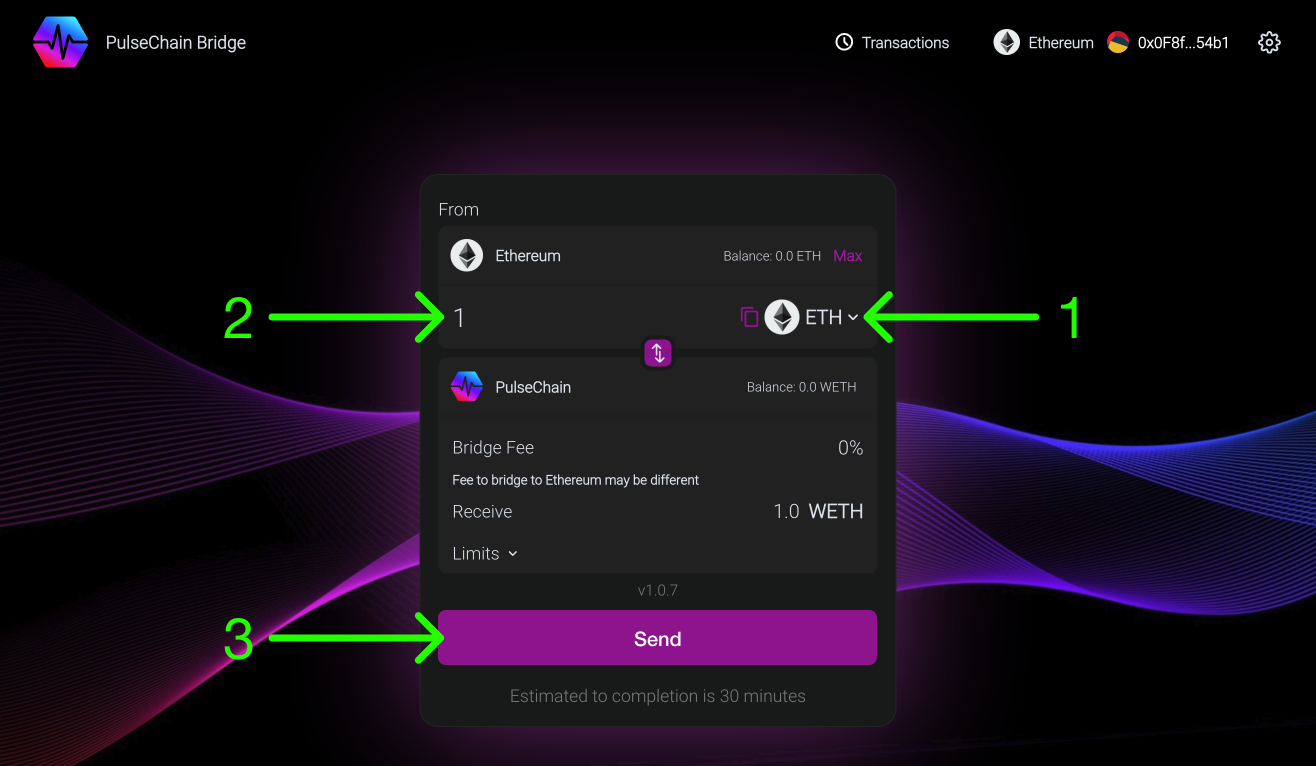Expand the Limits section
The image size is (1316, 766).
485,554
